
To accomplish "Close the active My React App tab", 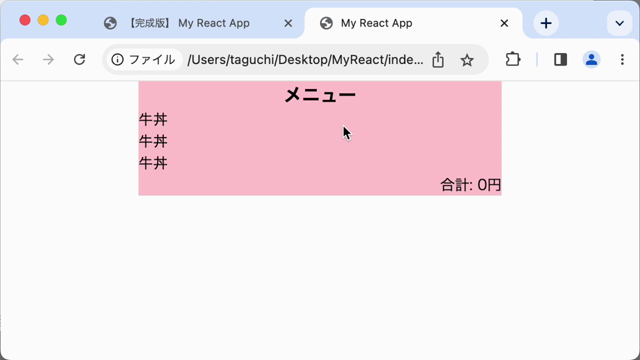I will pos(504,23).
